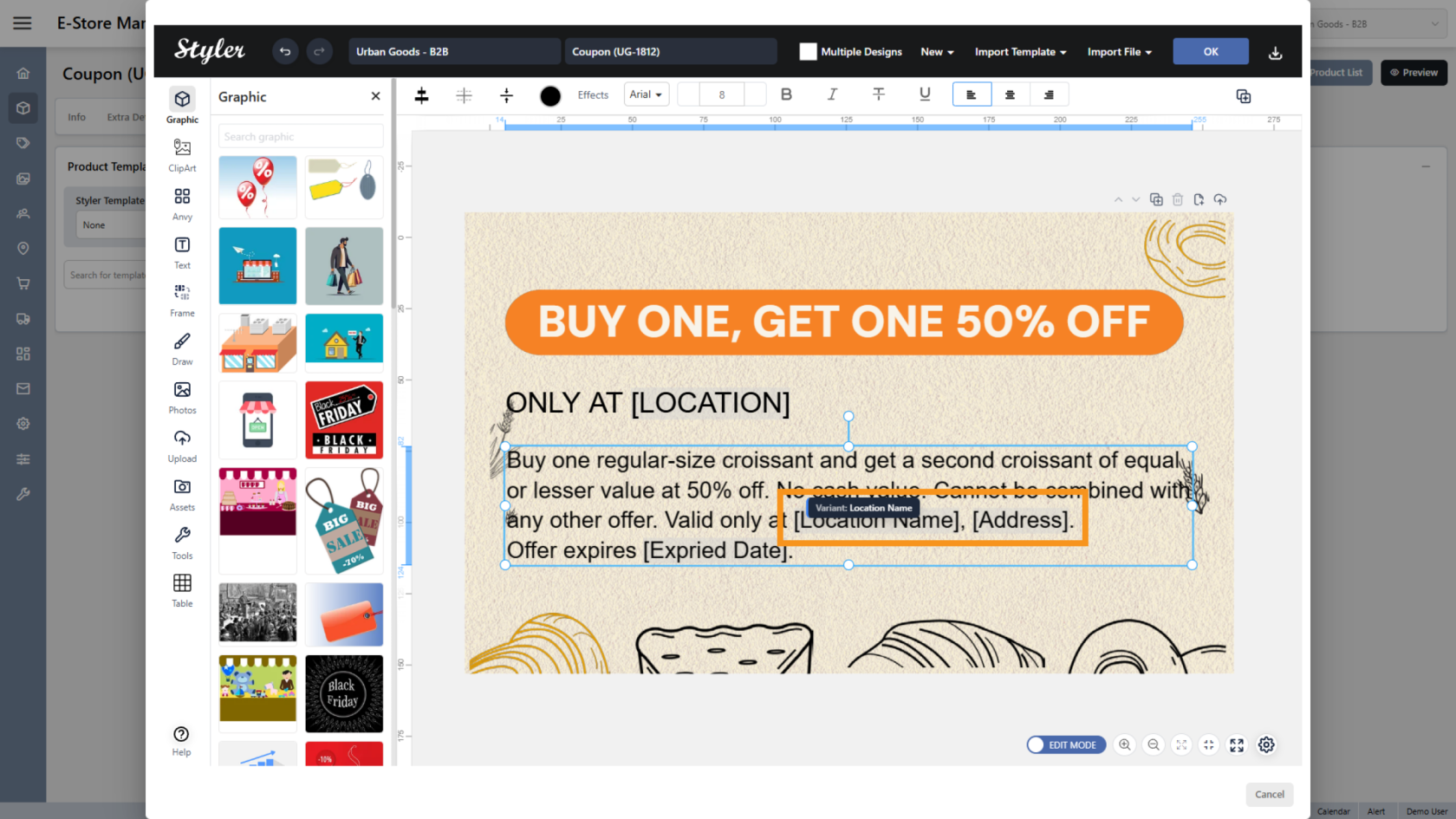
Task: Open text Effects
Action: (x=593, y=95)
